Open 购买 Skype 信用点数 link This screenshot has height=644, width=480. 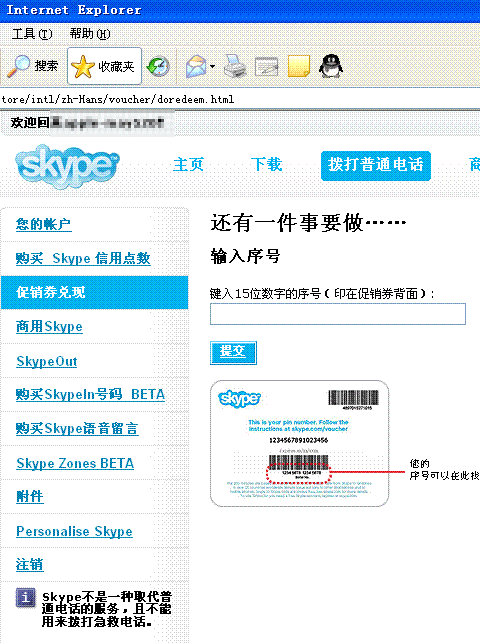point(83,258)
